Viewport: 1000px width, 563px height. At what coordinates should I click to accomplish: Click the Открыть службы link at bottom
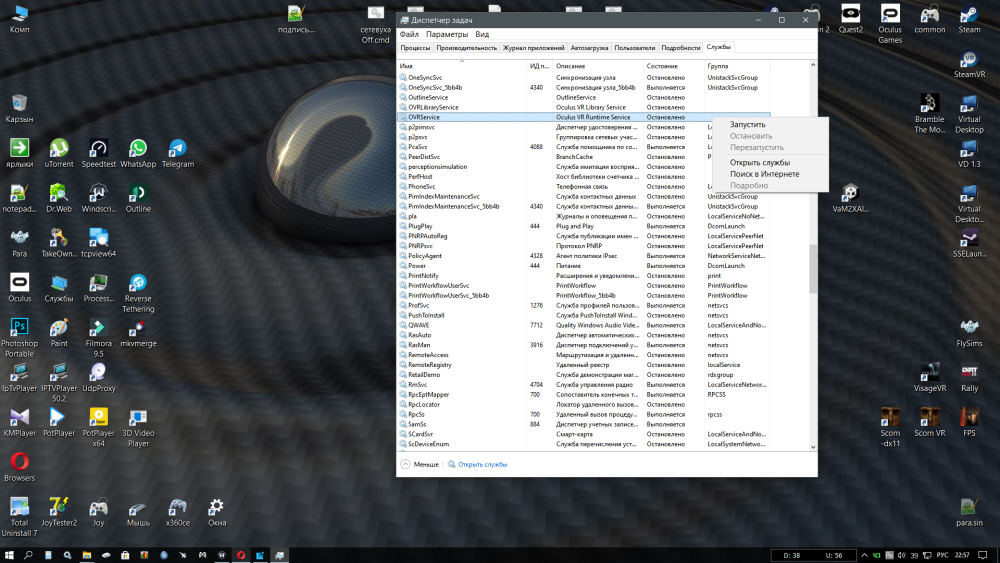[482, 464]
